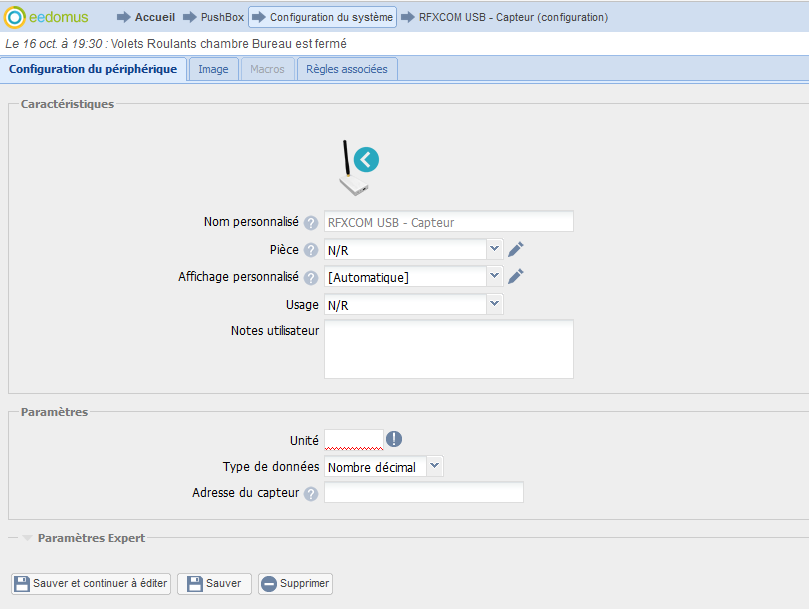Click RFXCOM USB - Capteur (configuration) breadcrumb
The height and width of the screenshot is (610, 809).
505,17
